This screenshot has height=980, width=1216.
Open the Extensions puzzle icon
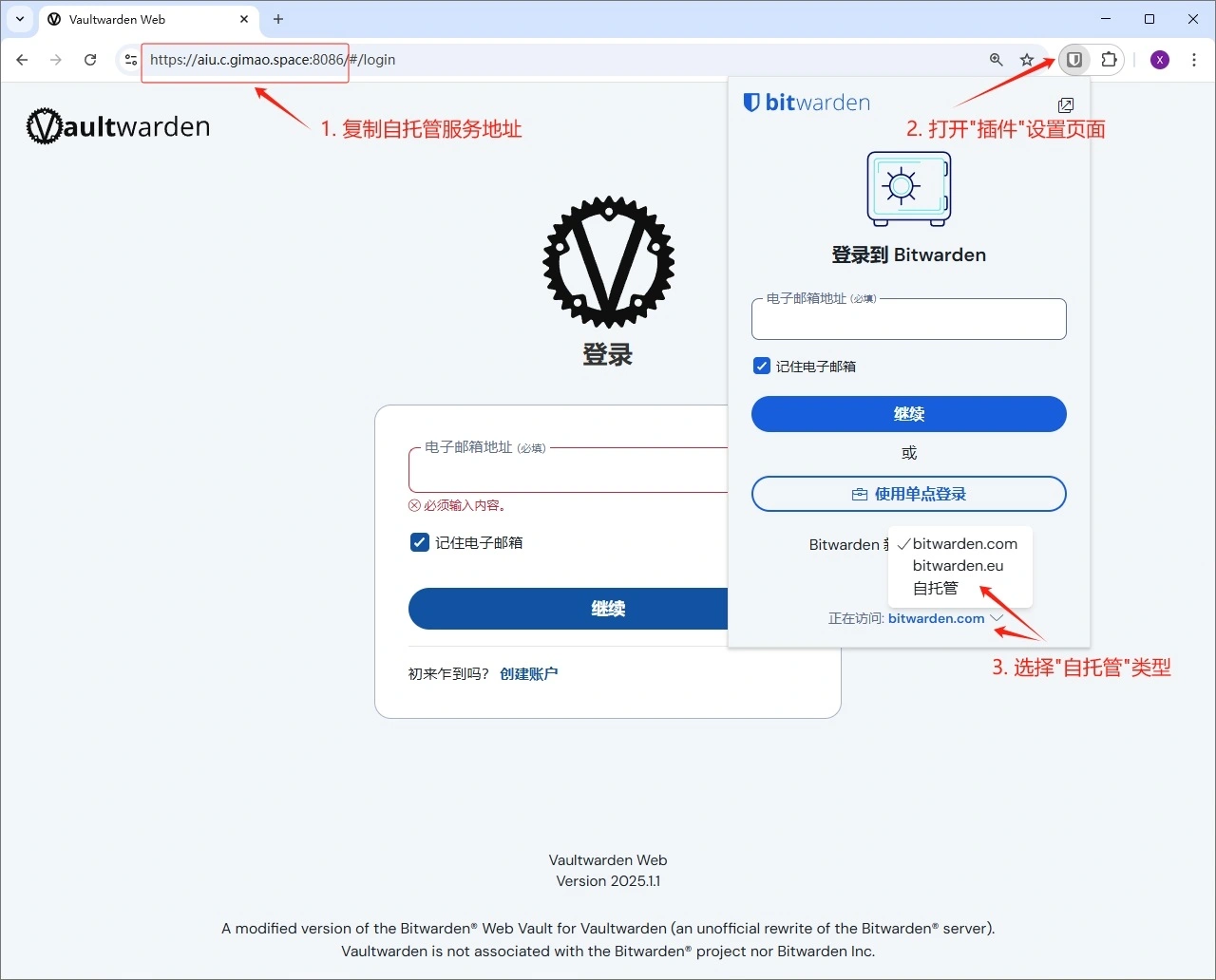tap(1109, 60)
